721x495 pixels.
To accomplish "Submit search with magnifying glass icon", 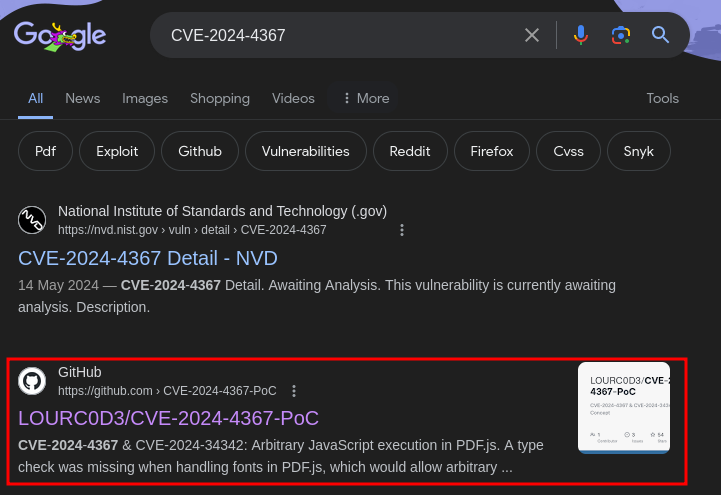I will 660,35.
